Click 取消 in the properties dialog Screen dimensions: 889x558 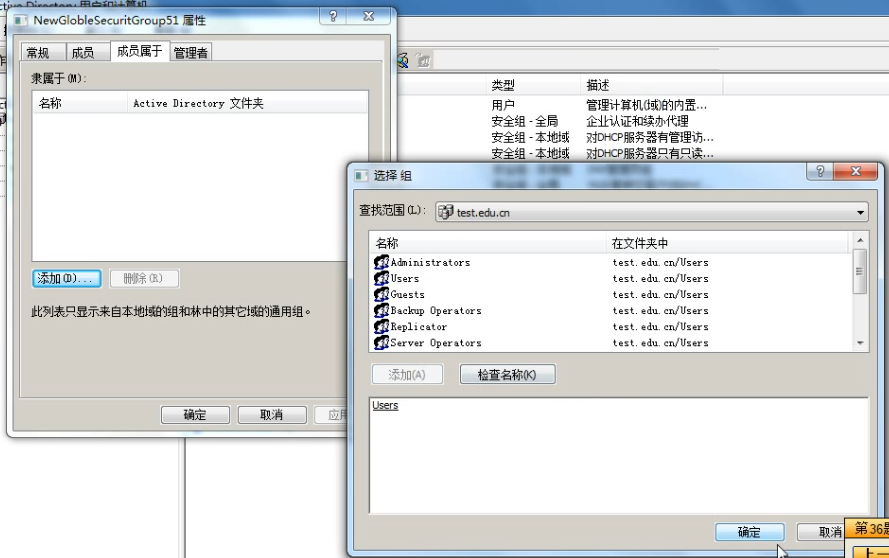(x=271, y=415)
